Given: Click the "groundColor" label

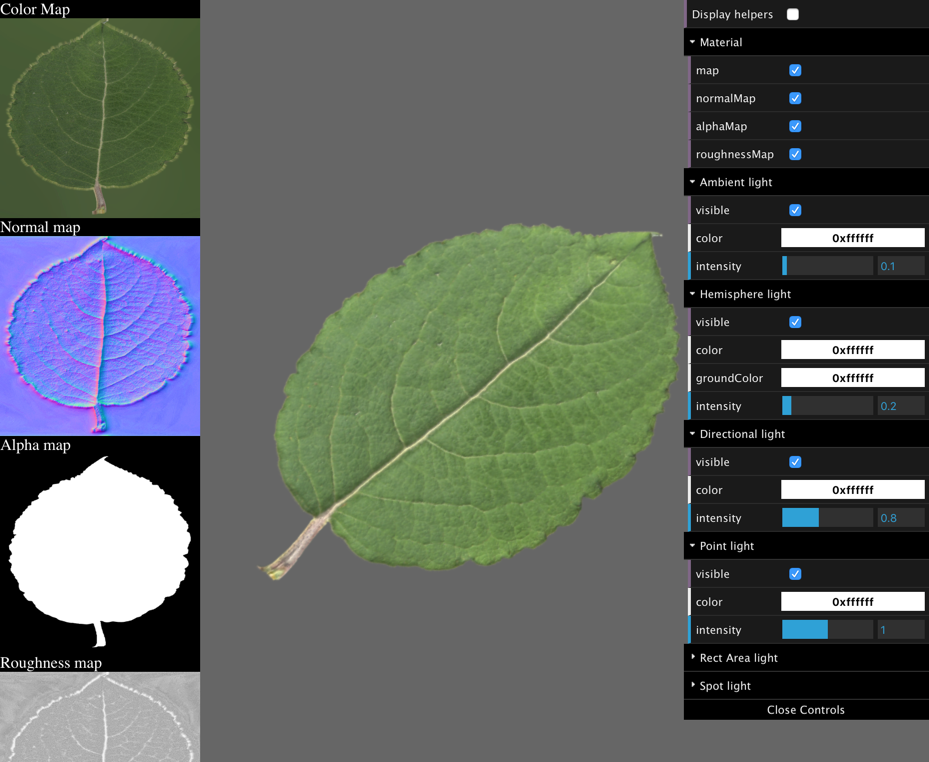Looking at the screenshot, I should (x=729, y=378).
